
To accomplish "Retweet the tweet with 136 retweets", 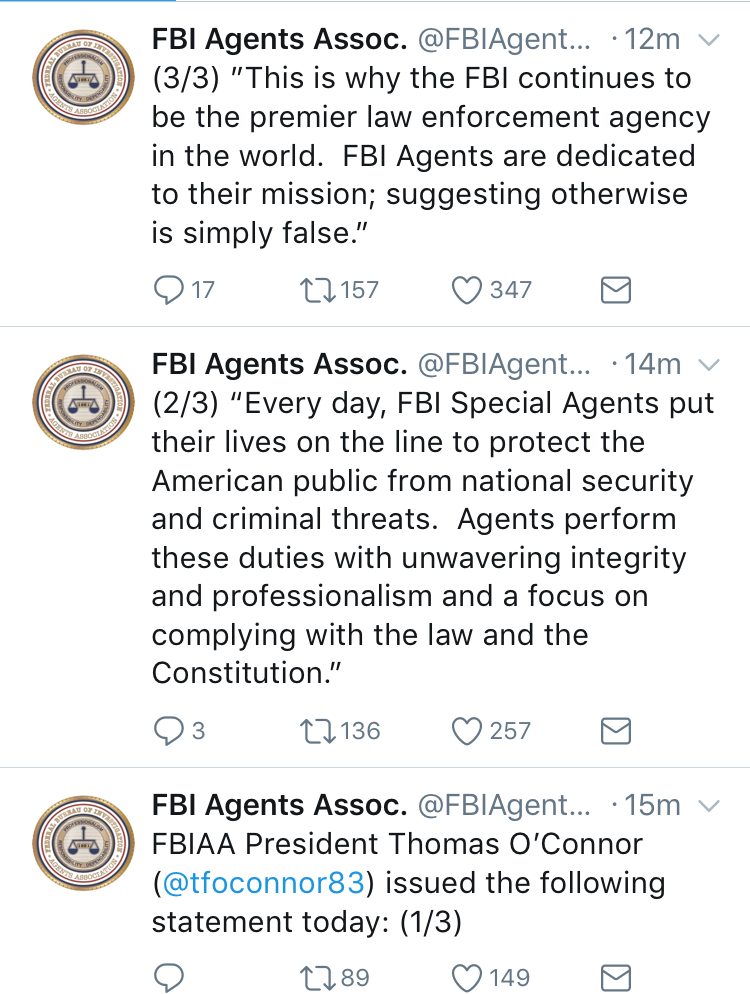I will (318, 731).
